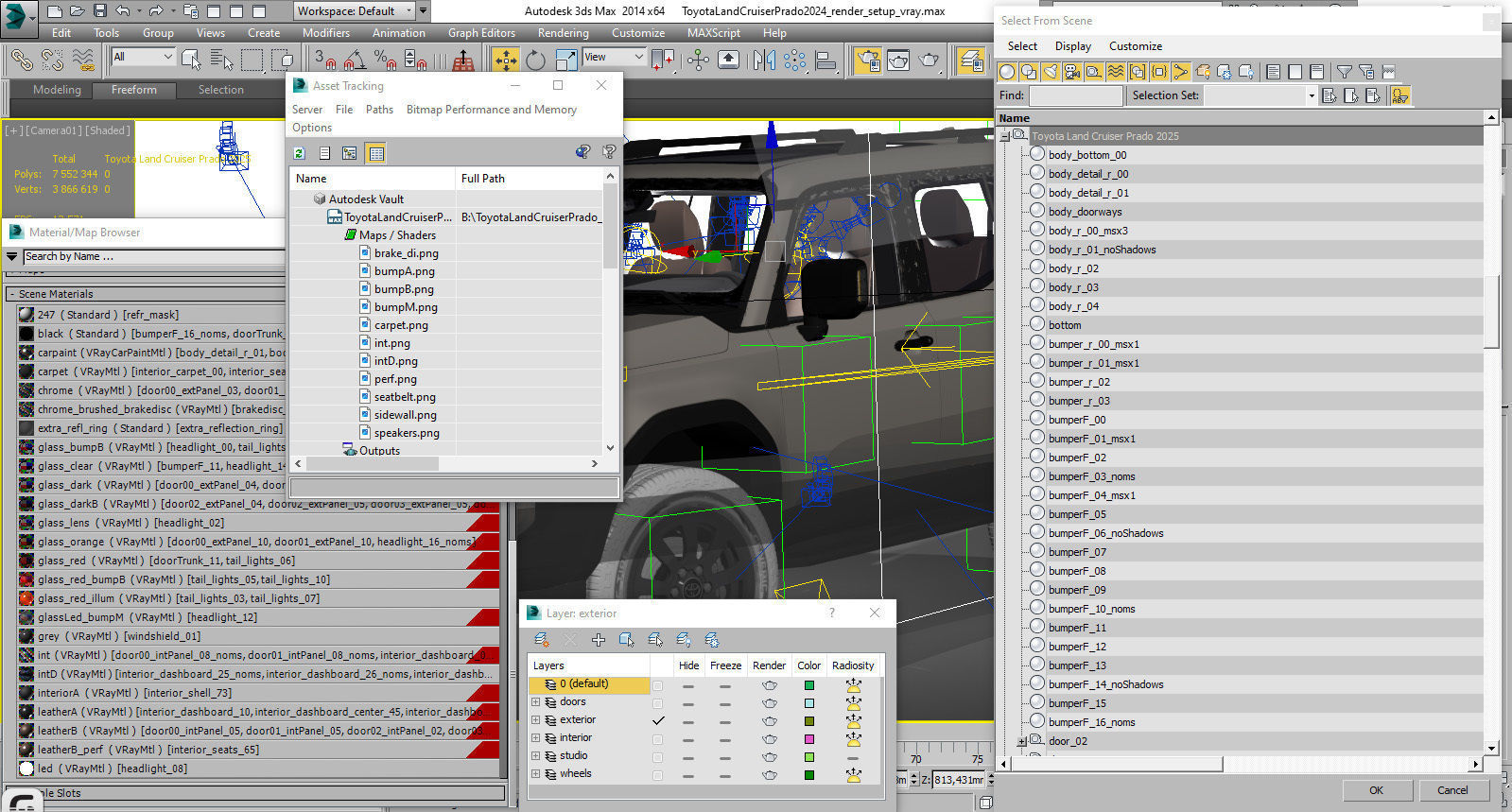Toggle Display Space Warps filter icon

pyautogui.click(x=1116, y=72)
